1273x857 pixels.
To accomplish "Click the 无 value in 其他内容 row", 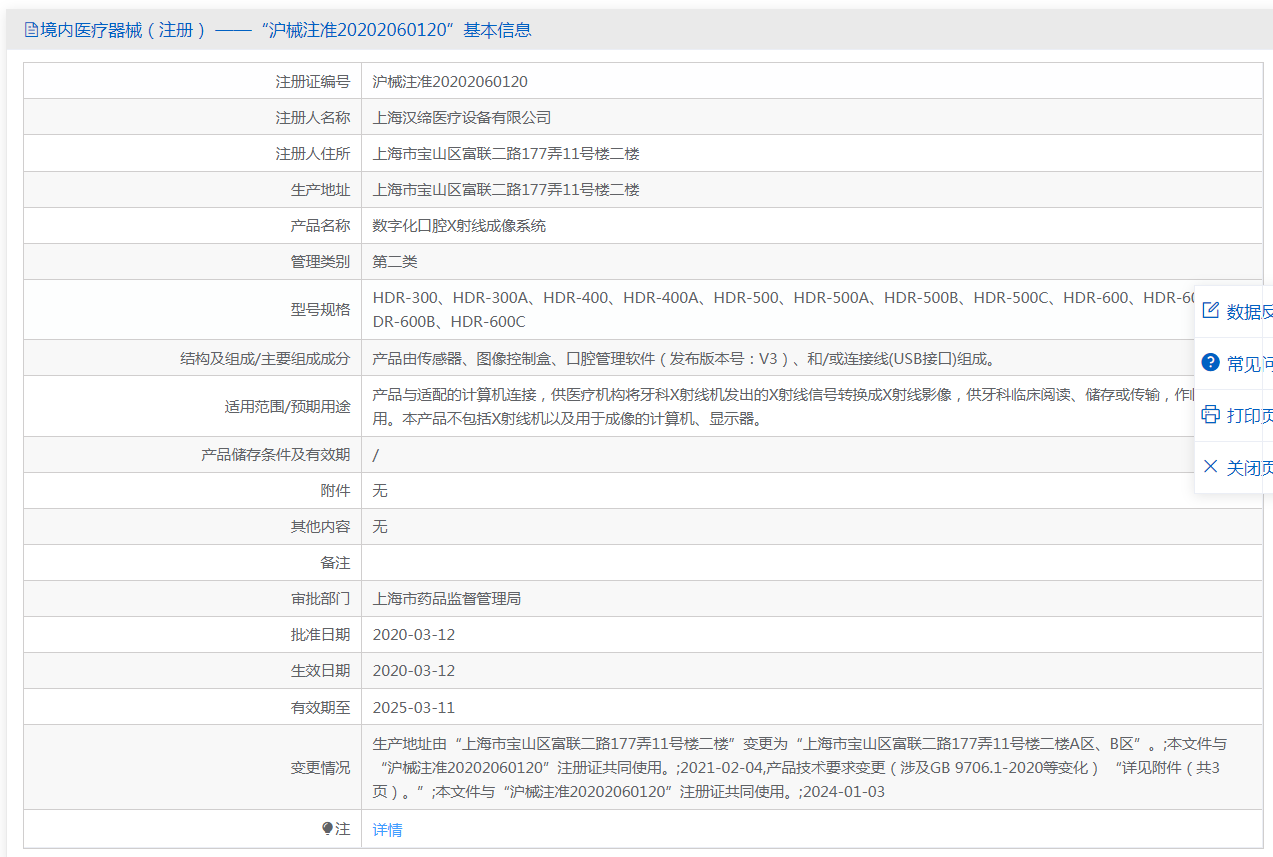I will (380, 527).
